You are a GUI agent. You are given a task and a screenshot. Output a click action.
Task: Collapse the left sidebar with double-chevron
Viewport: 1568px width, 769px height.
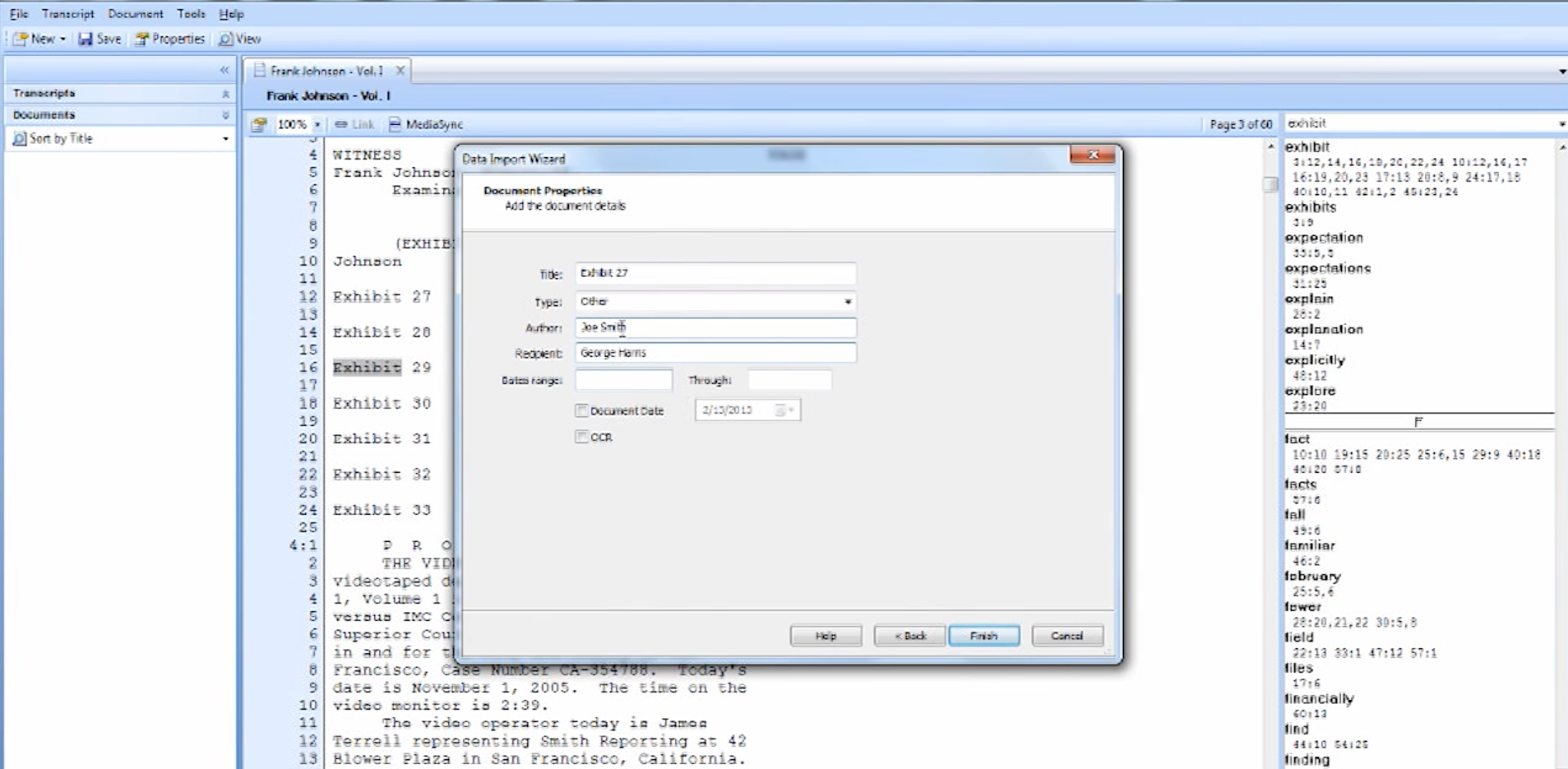click(224, 71)
